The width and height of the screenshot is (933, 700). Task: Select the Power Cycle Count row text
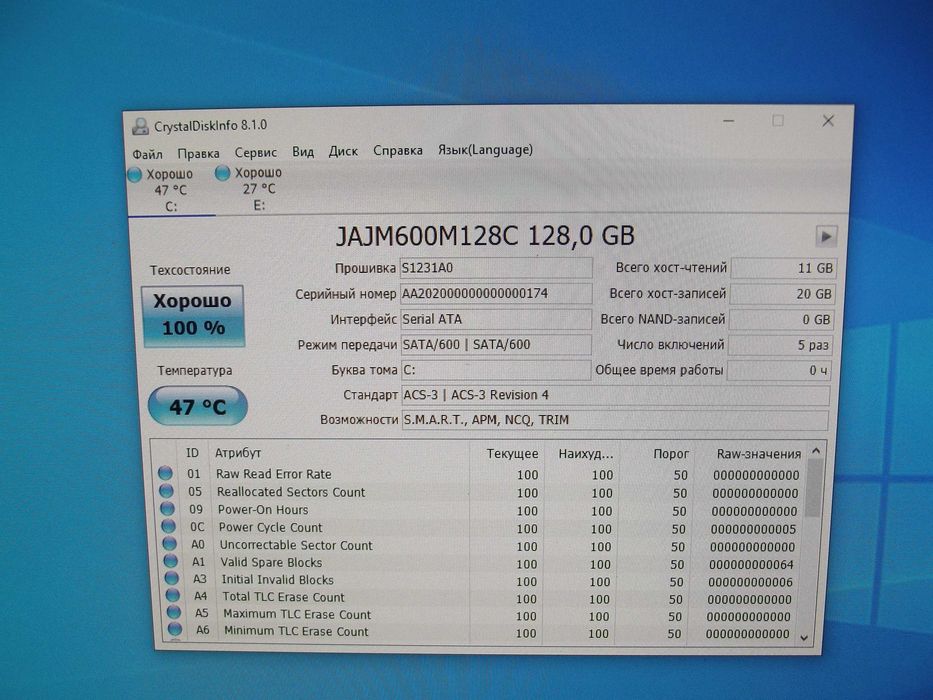click(270, 527)
